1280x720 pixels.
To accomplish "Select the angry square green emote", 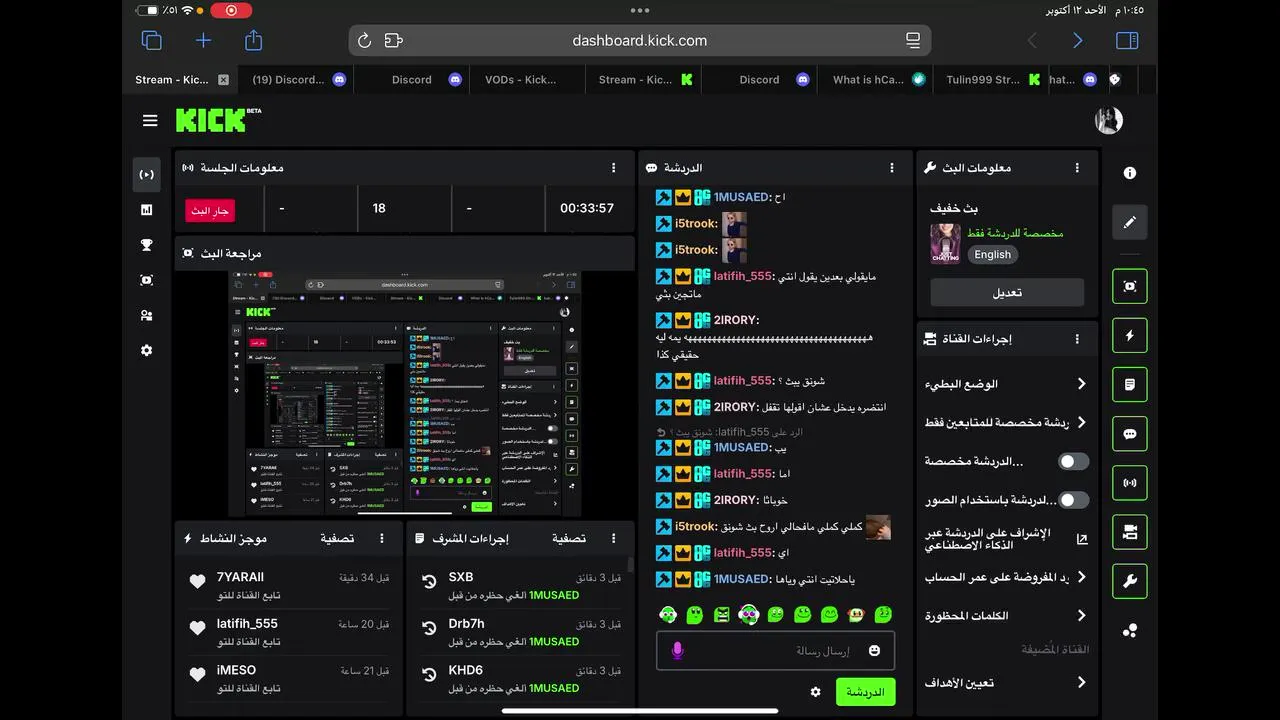I will coord(722,614).
